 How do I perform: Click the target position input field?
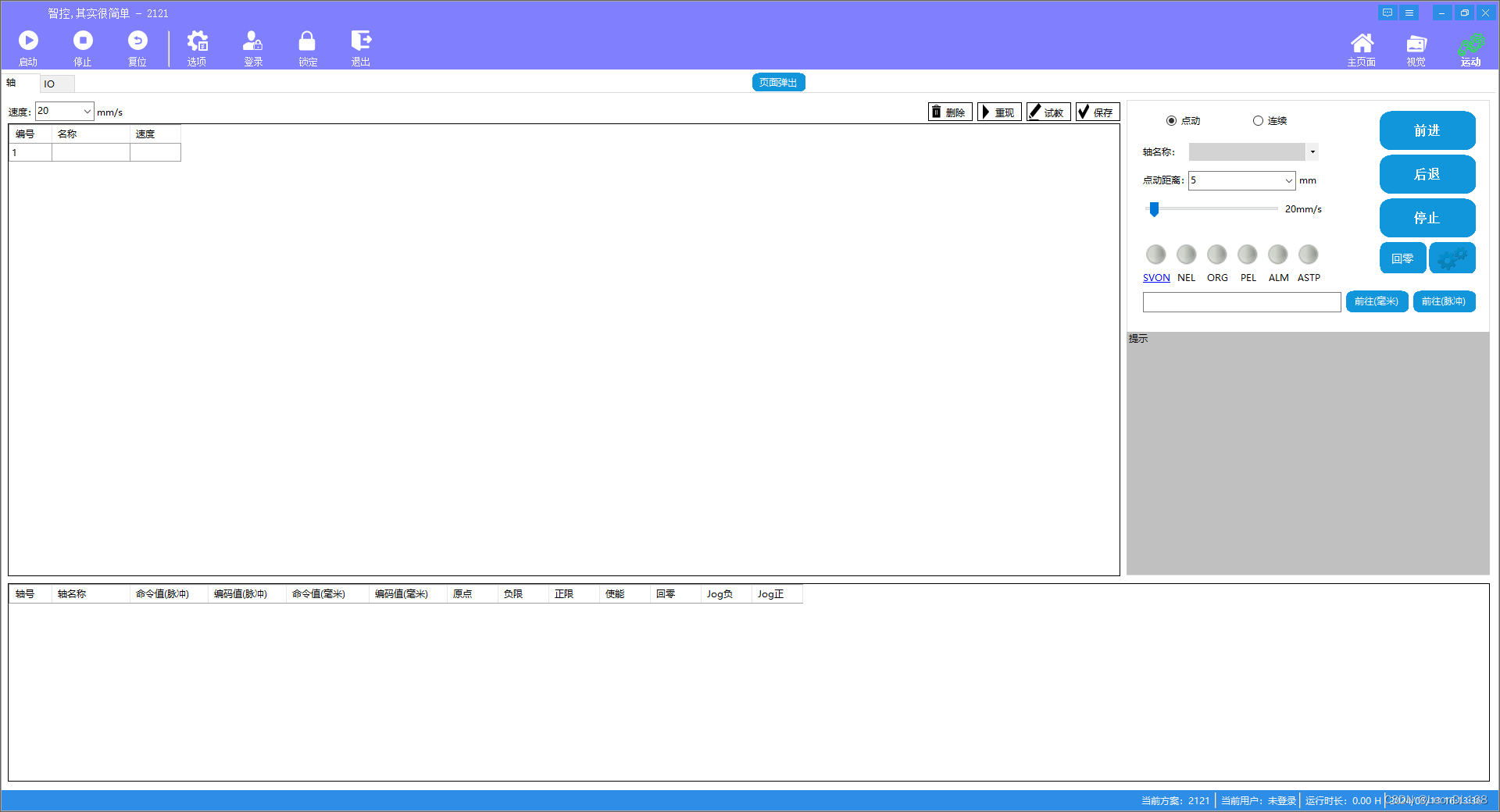(1241, 302)
